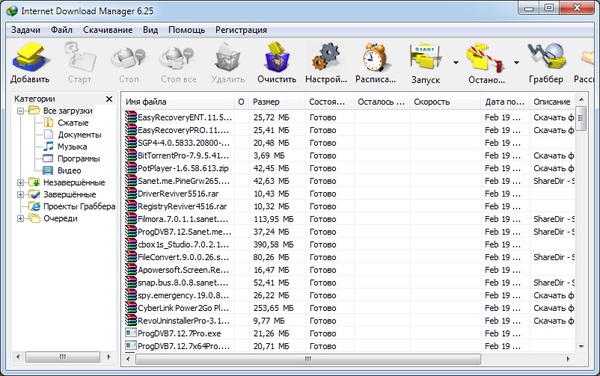Click the Стоп все toolbar icon

coord(178,57)
